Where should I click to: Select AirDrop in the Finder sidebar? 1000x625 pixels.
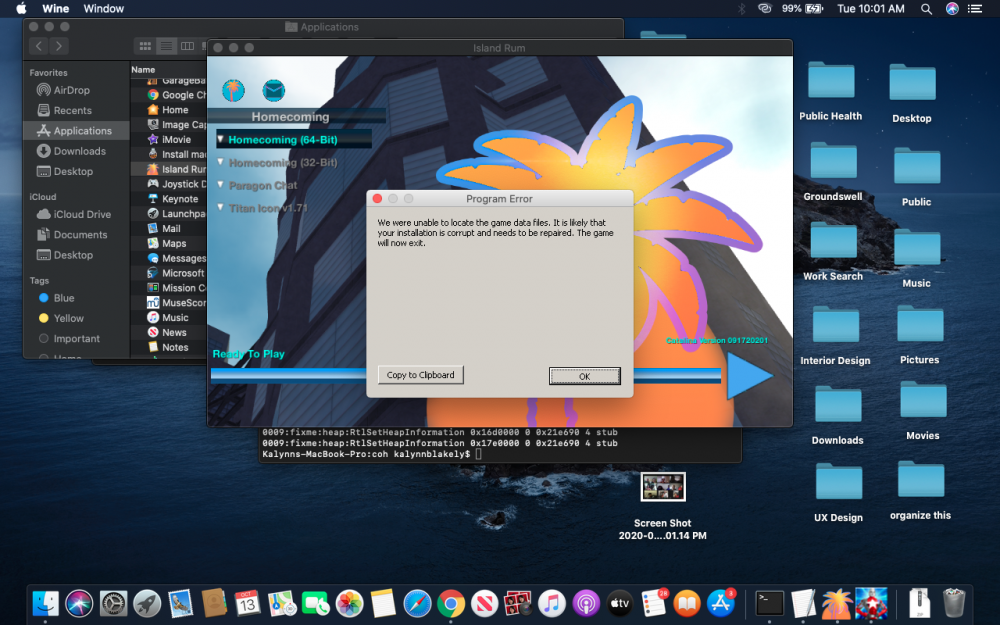pos(71,90)
